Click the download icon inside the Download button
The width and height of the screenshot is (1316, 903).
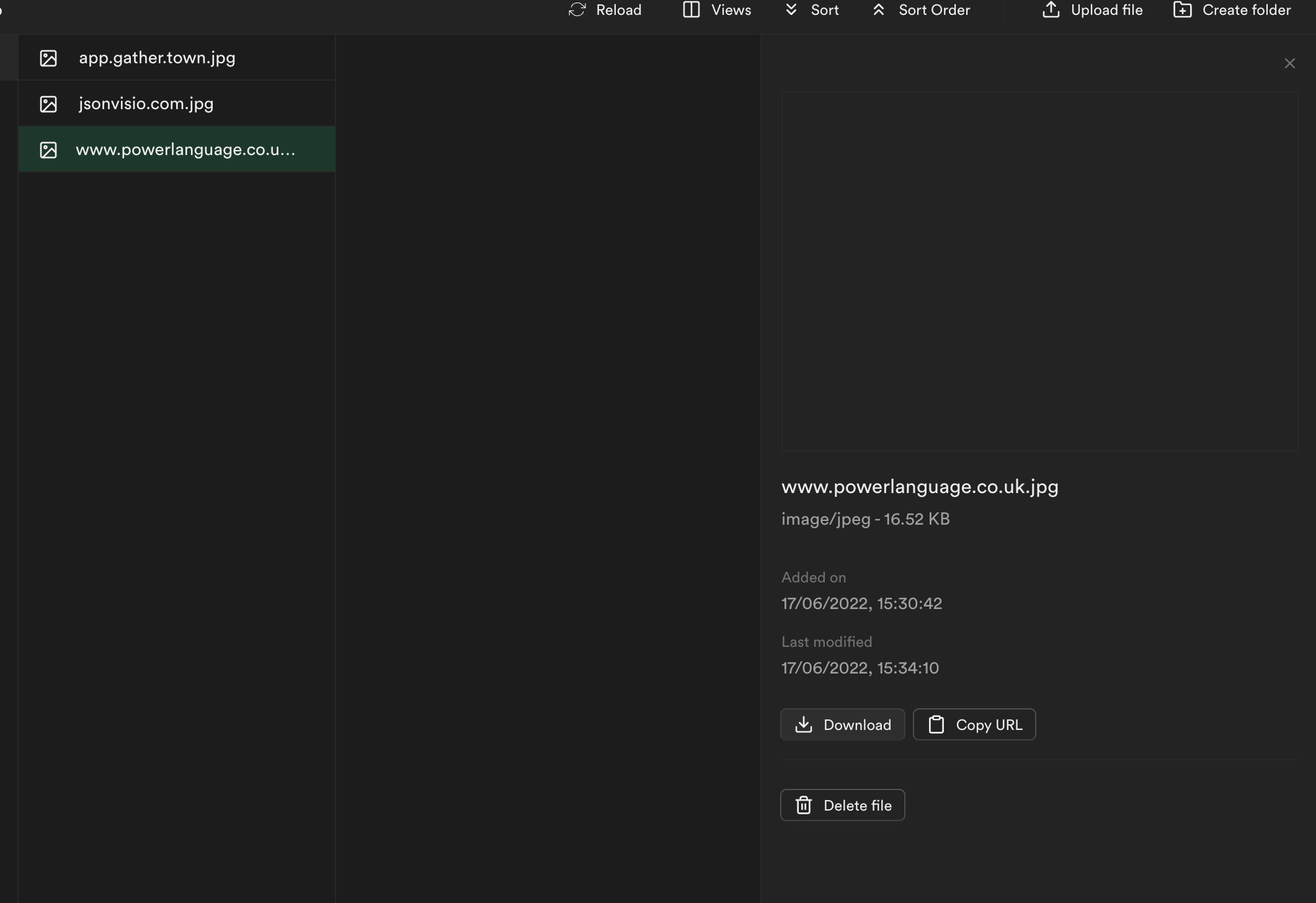(x=804, y=724)
